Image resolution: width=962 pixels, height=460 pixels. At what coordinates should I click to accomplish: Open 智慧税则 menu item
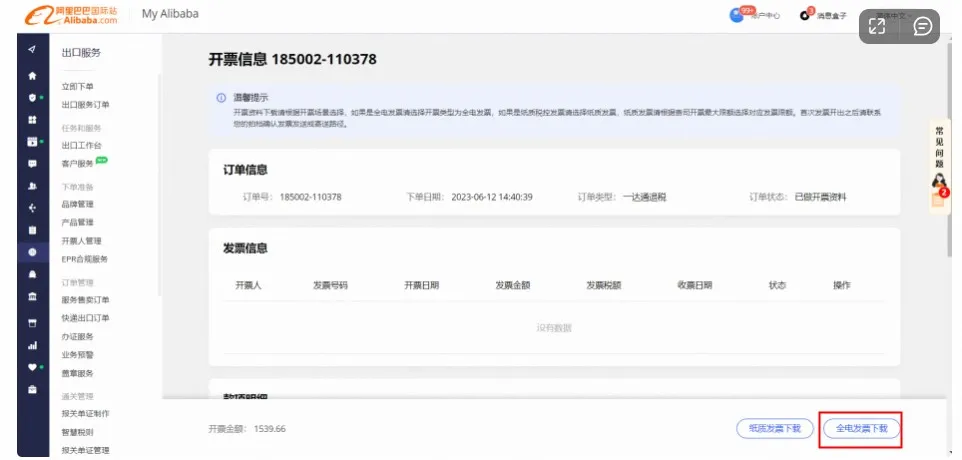[78, 432]
